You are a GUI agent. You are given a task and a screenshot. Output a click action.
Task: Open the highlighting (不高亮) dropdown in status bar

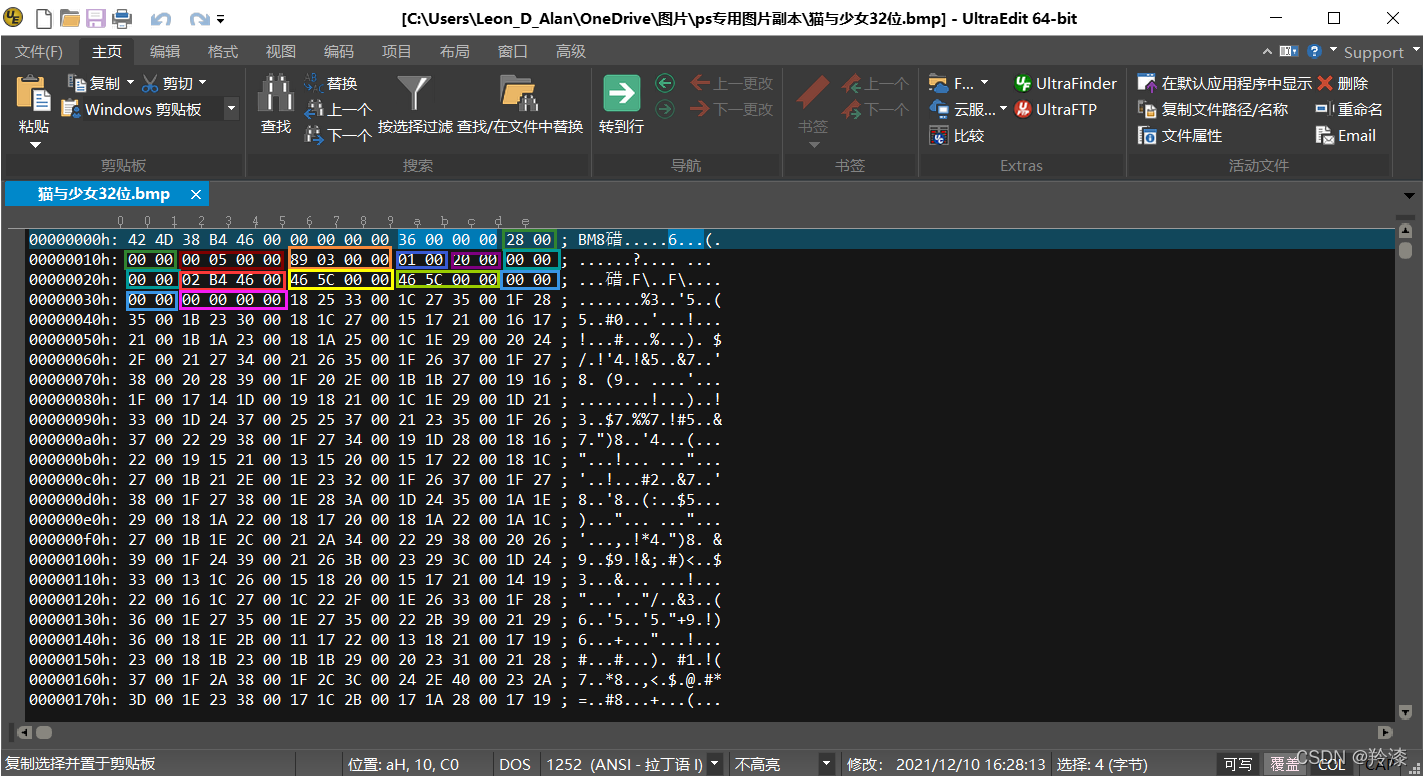[x=827, y=764]
